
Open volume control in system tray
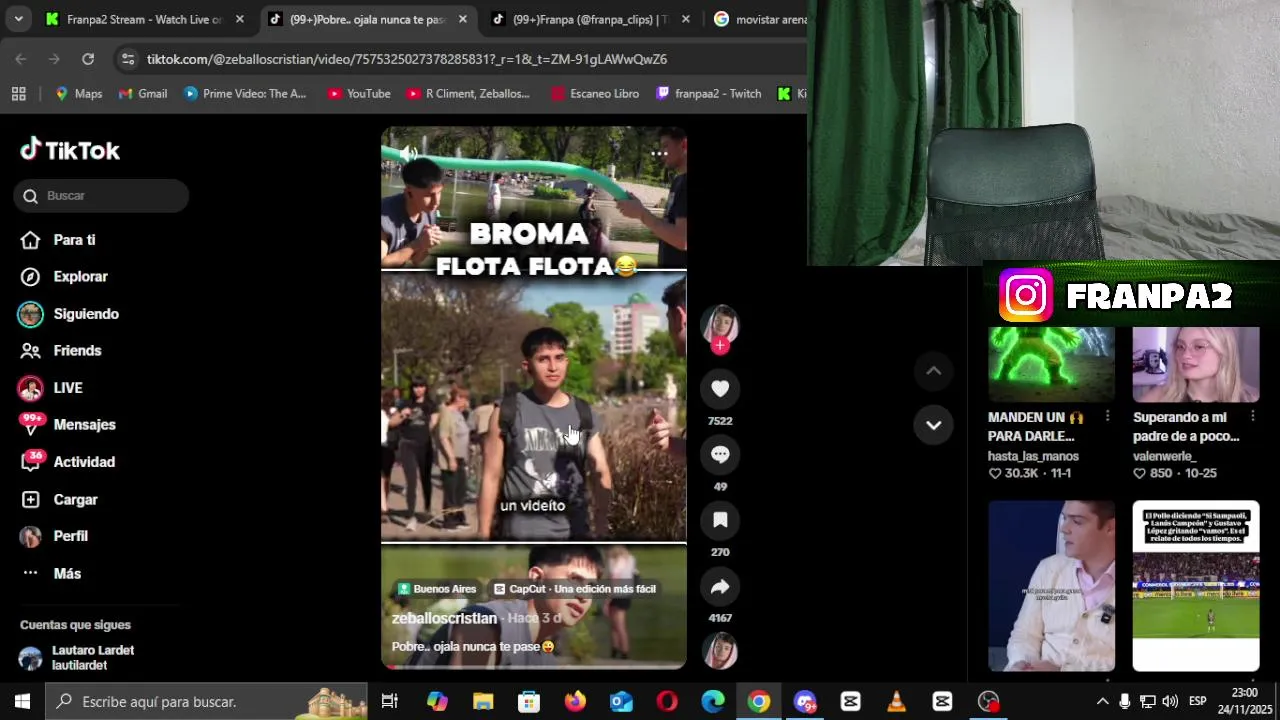coord(1169,701)
